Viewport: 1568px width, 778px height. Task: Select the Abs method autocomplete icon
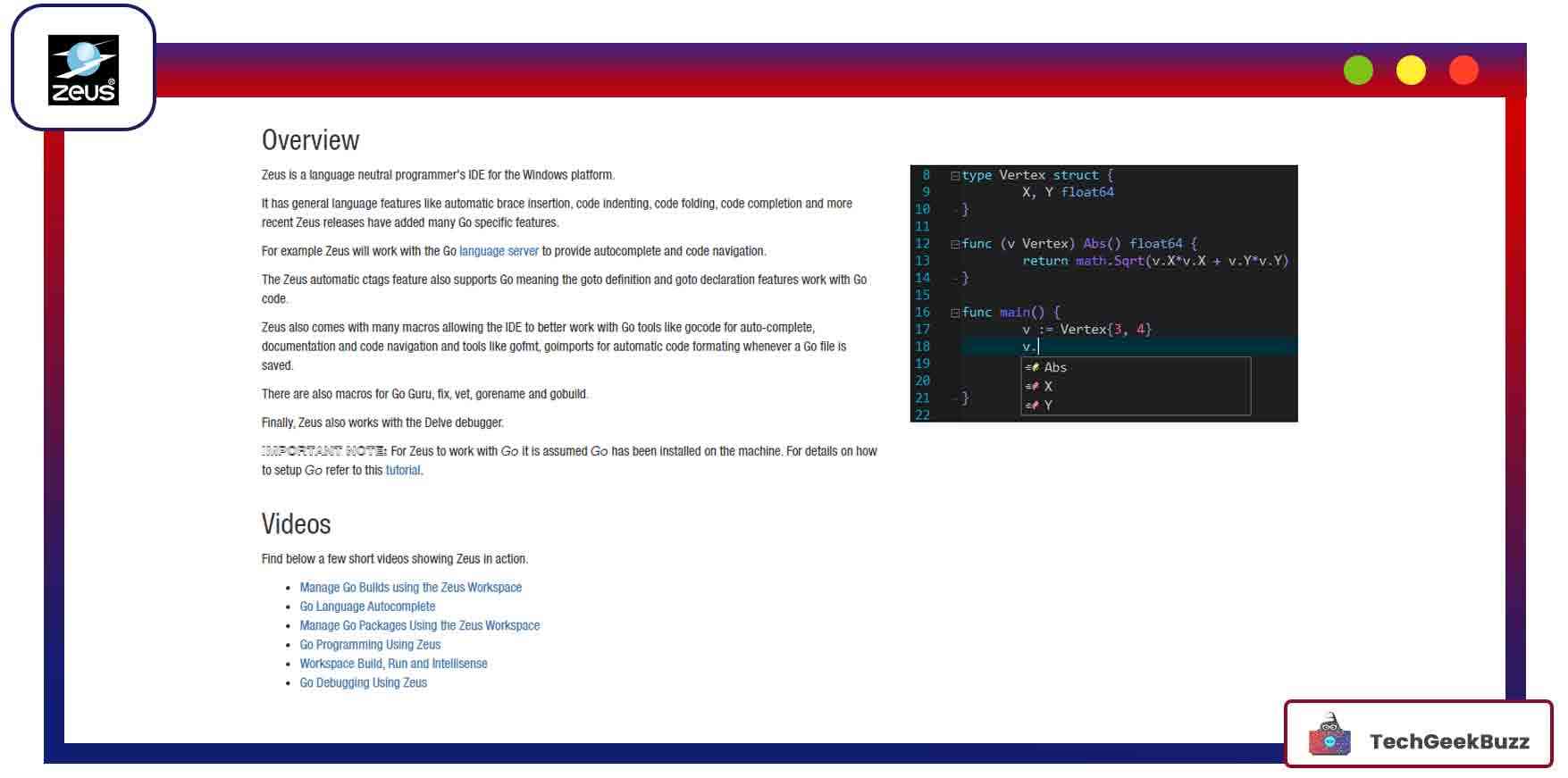pos(1032,367)
